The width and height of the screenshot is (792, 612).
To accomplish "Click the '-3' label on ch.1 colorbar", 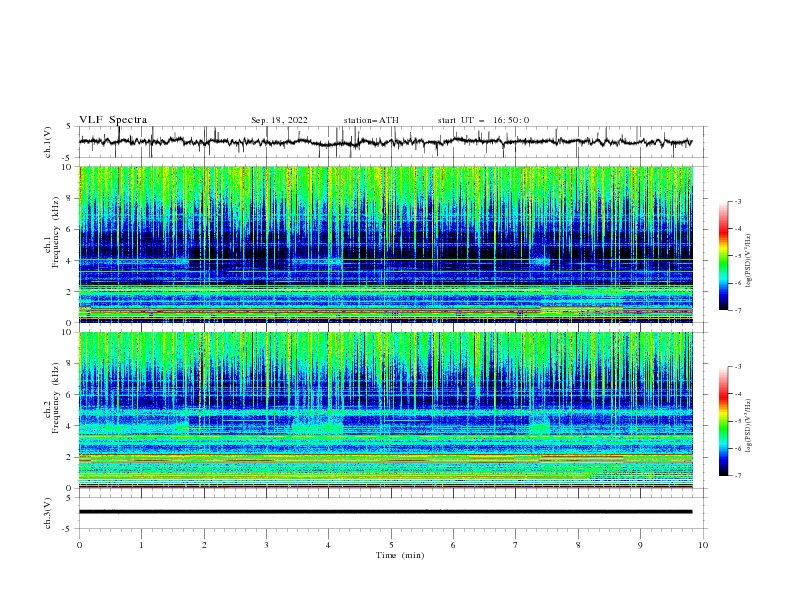I will click(x=737, y=201).
